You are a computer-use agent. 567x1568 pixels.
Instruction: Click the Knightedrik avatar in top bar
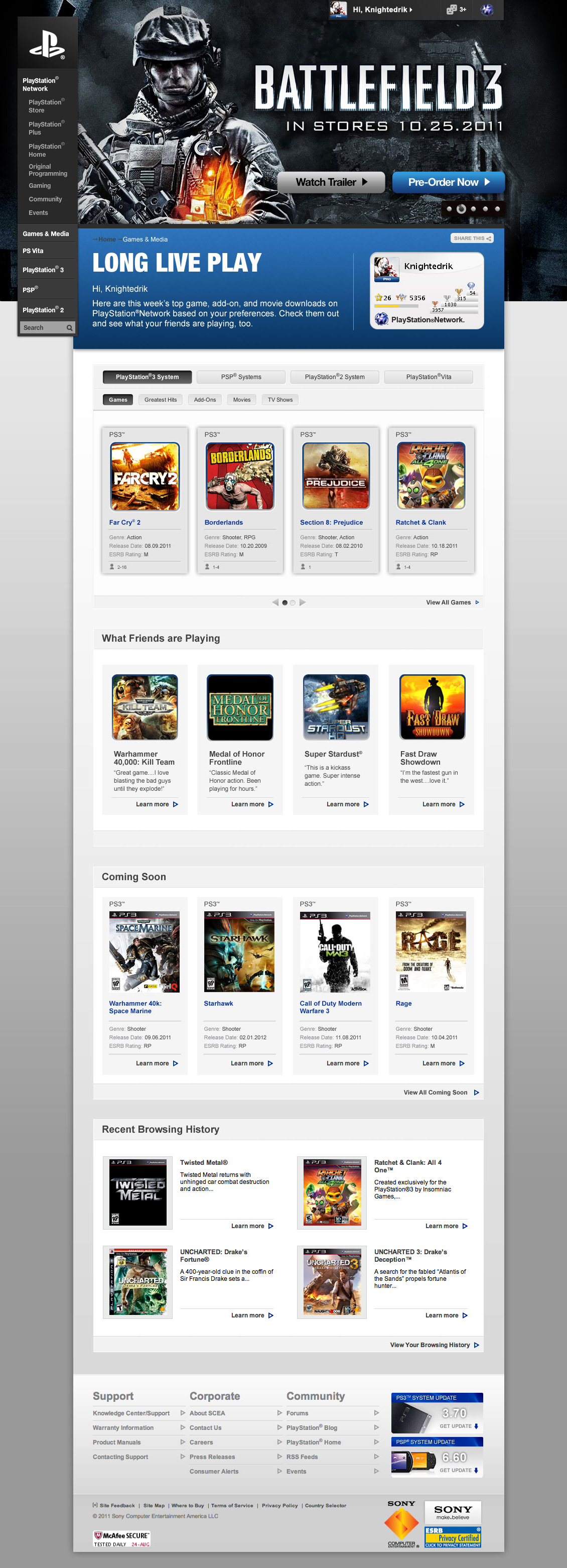tap(338, 9)
